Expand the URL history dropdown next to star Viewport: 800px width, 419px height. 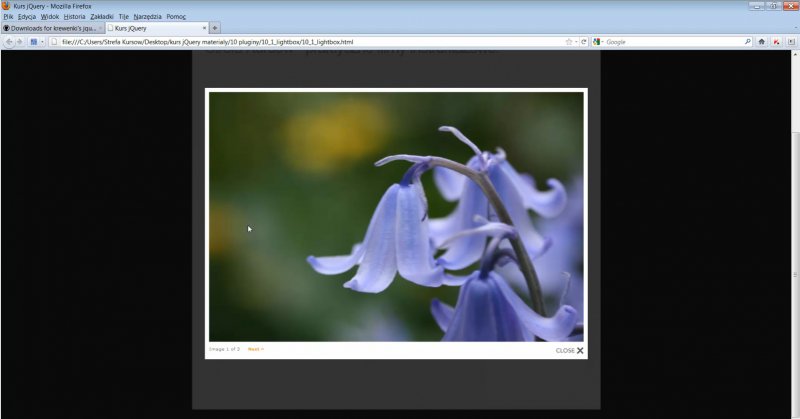(576, 42)
